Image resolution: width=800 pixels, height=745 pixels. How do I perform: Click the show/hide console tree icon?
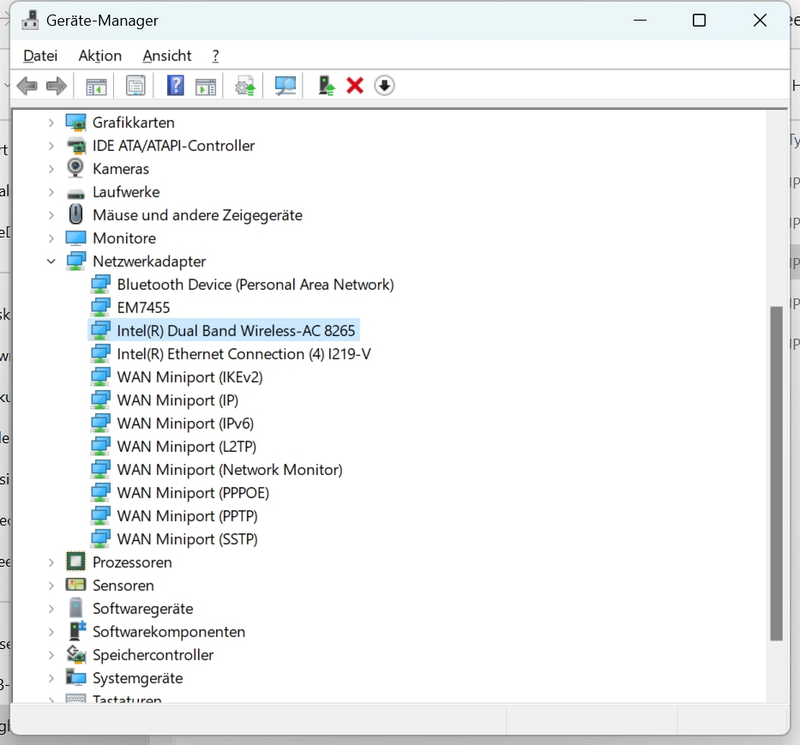(x=97, y=86)
